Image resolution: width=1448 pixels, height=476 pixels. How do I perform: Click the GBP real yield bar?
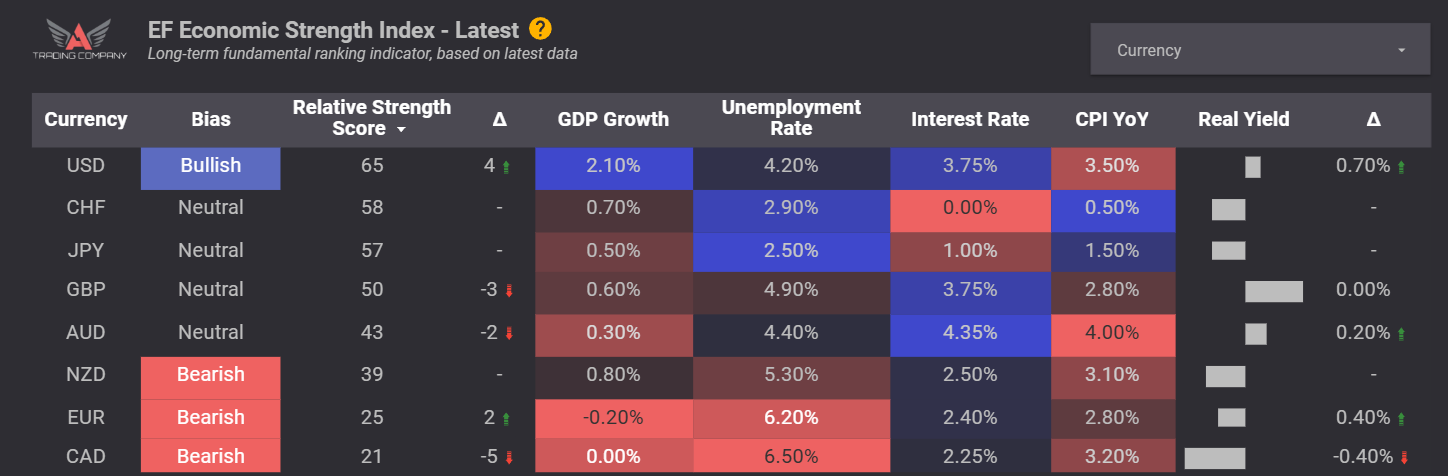tap(1274, 291)
